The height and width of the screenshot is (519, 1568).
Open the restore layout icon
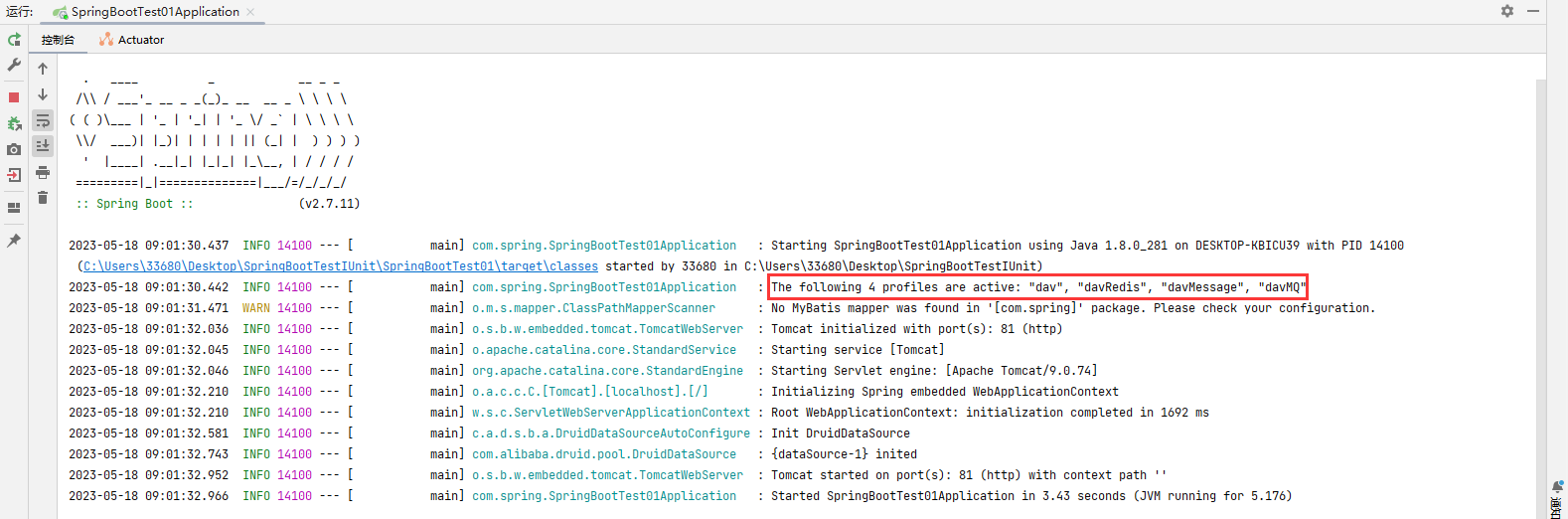pos(14,208)
